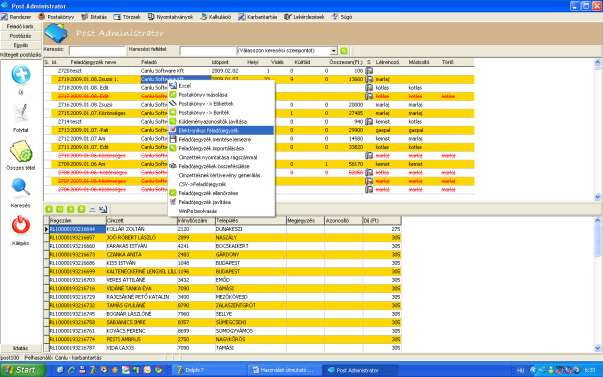Click the green search button beside the criteria combo
The height and width of the screenshot is (377, 603).
[343, 51]
